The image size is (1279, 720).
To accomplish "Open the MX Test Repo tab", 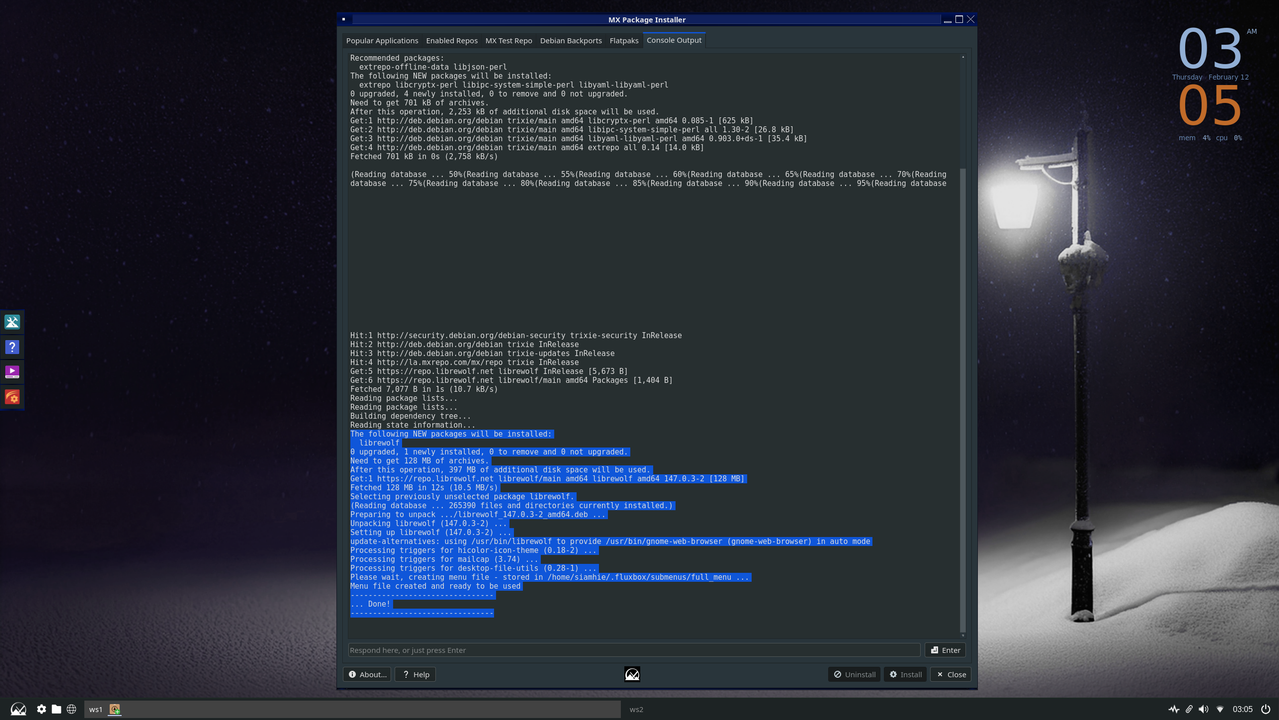I will [509, 41].
